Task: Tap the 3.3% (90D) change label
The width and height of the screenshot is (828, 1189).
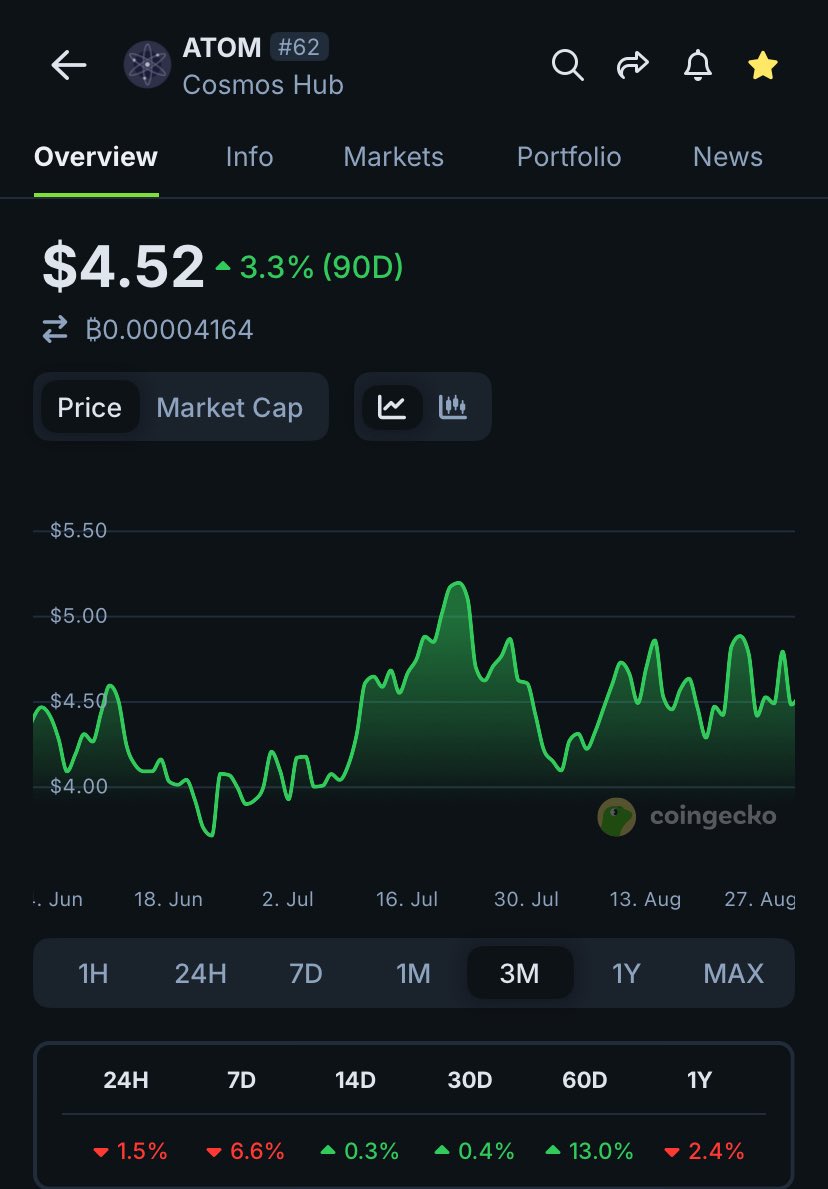Action: 309,266
